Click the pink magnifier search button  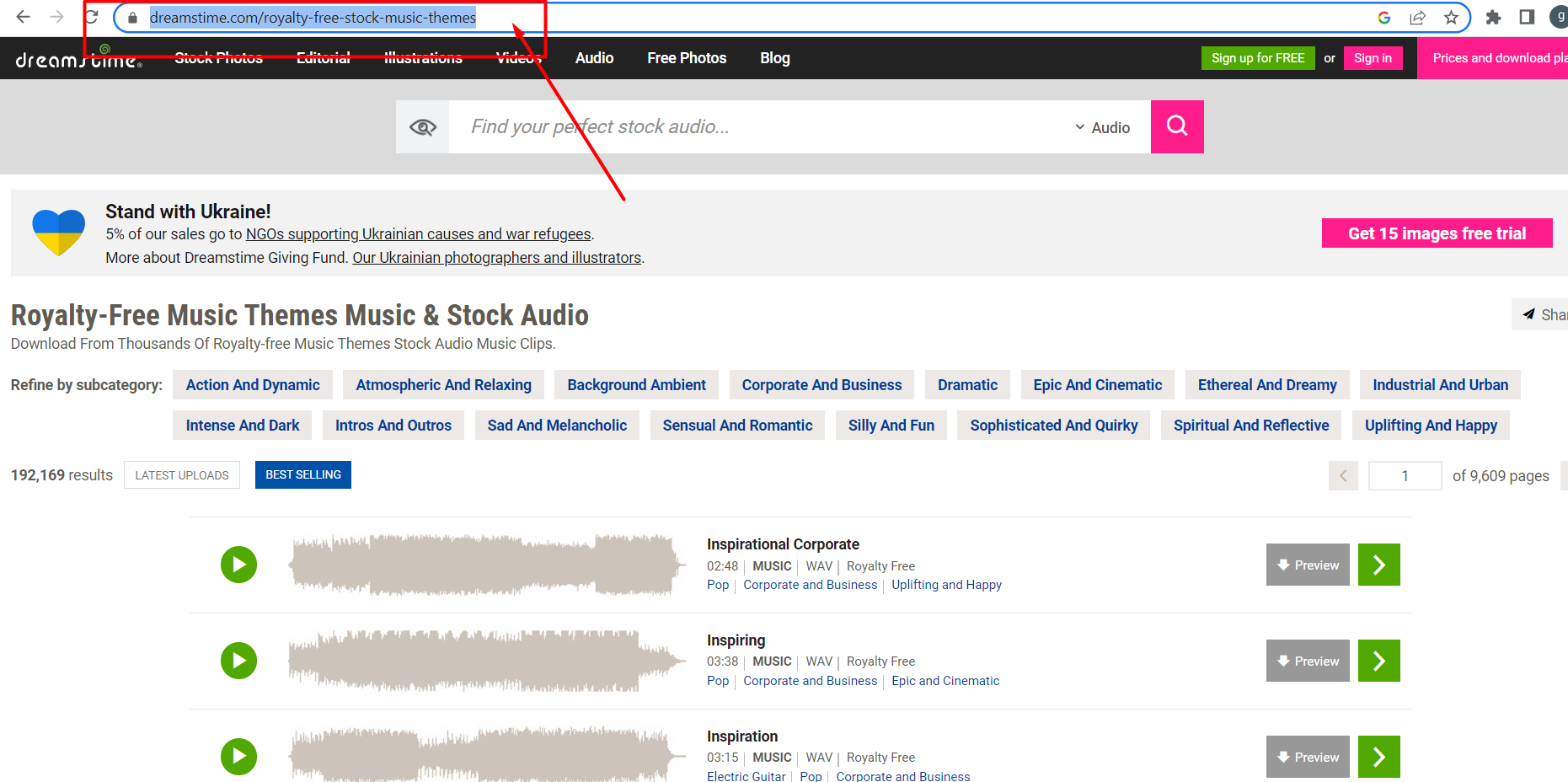[1177, 127]
